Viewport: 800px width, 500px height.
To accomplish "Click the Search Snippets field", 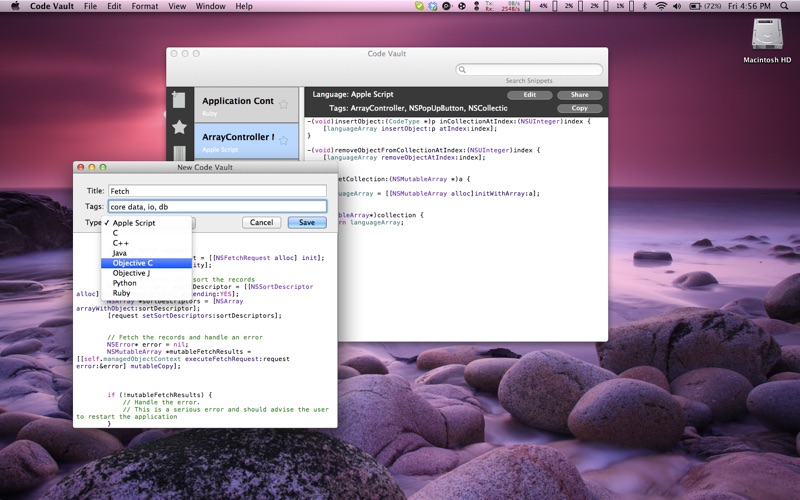I will coord(529,69).
